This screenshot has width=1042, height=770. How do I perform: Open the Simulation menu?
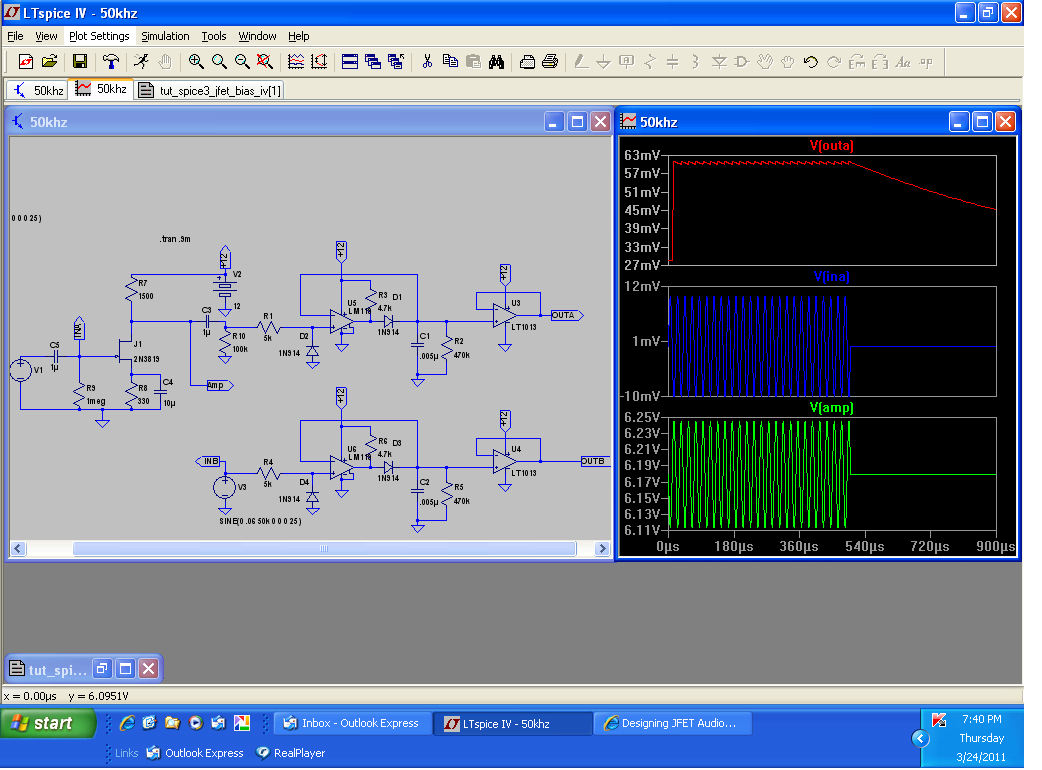pyautogui.click(x=165, y=36)
